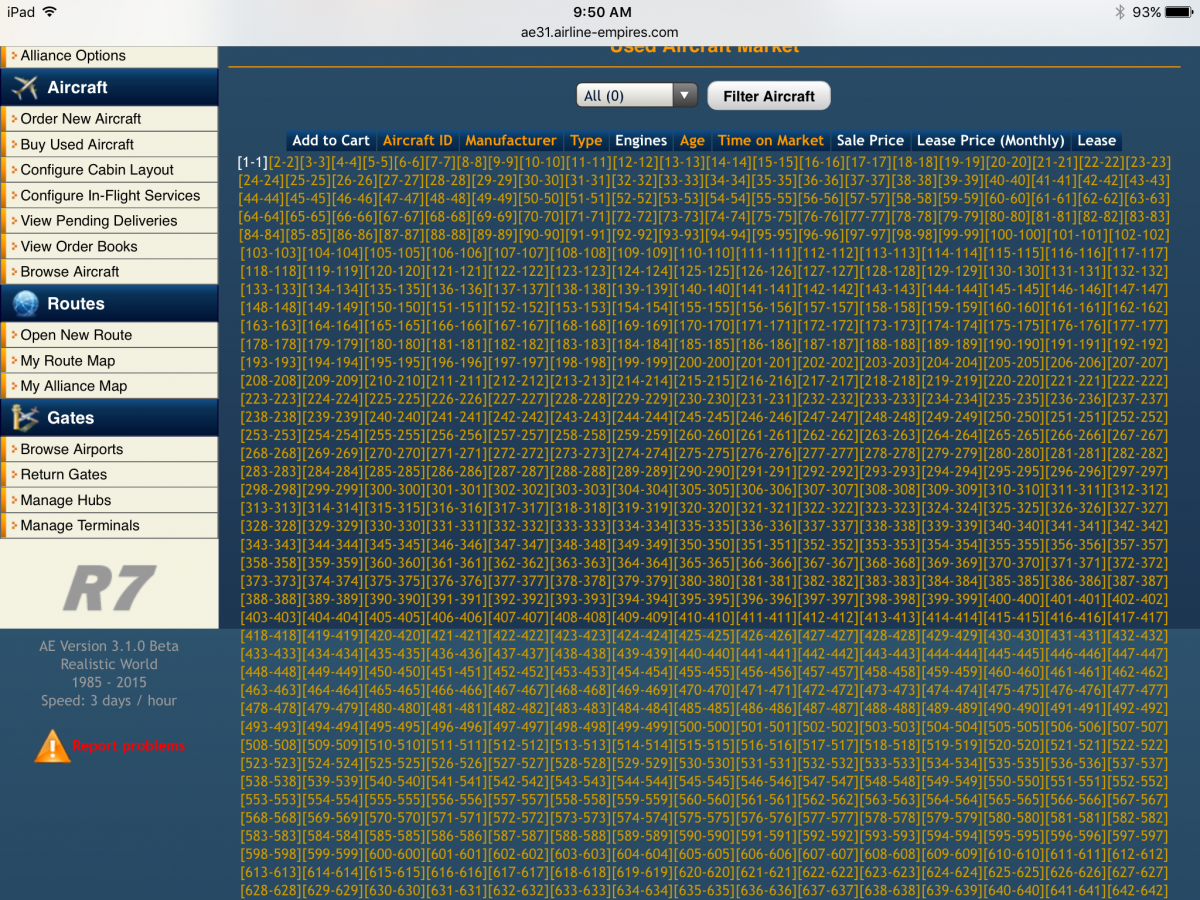The image size is (1200, 900).
Task: Go to page link [450-450]
Action: point(395,672)
